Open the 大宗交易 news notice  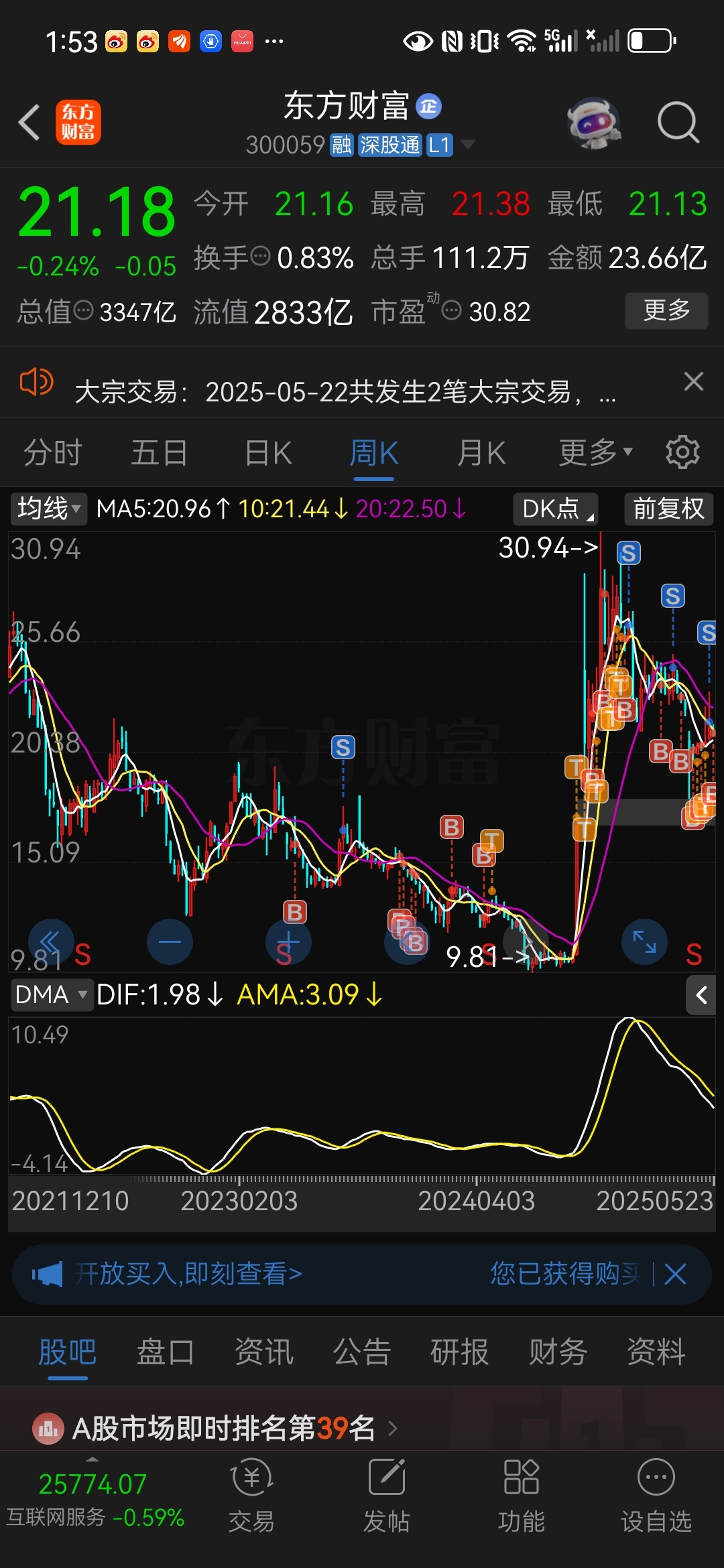345,392
